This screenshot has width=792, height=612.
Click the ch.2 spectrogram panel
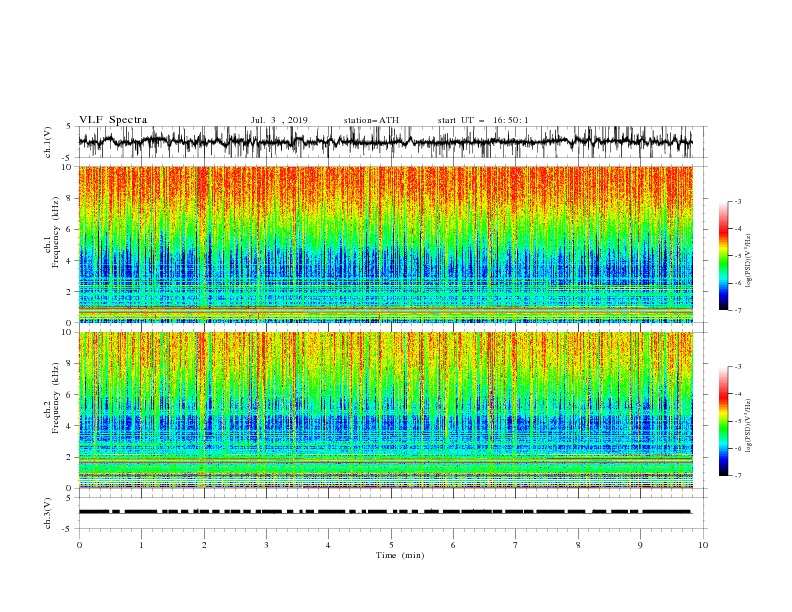(x=385, y=410)
